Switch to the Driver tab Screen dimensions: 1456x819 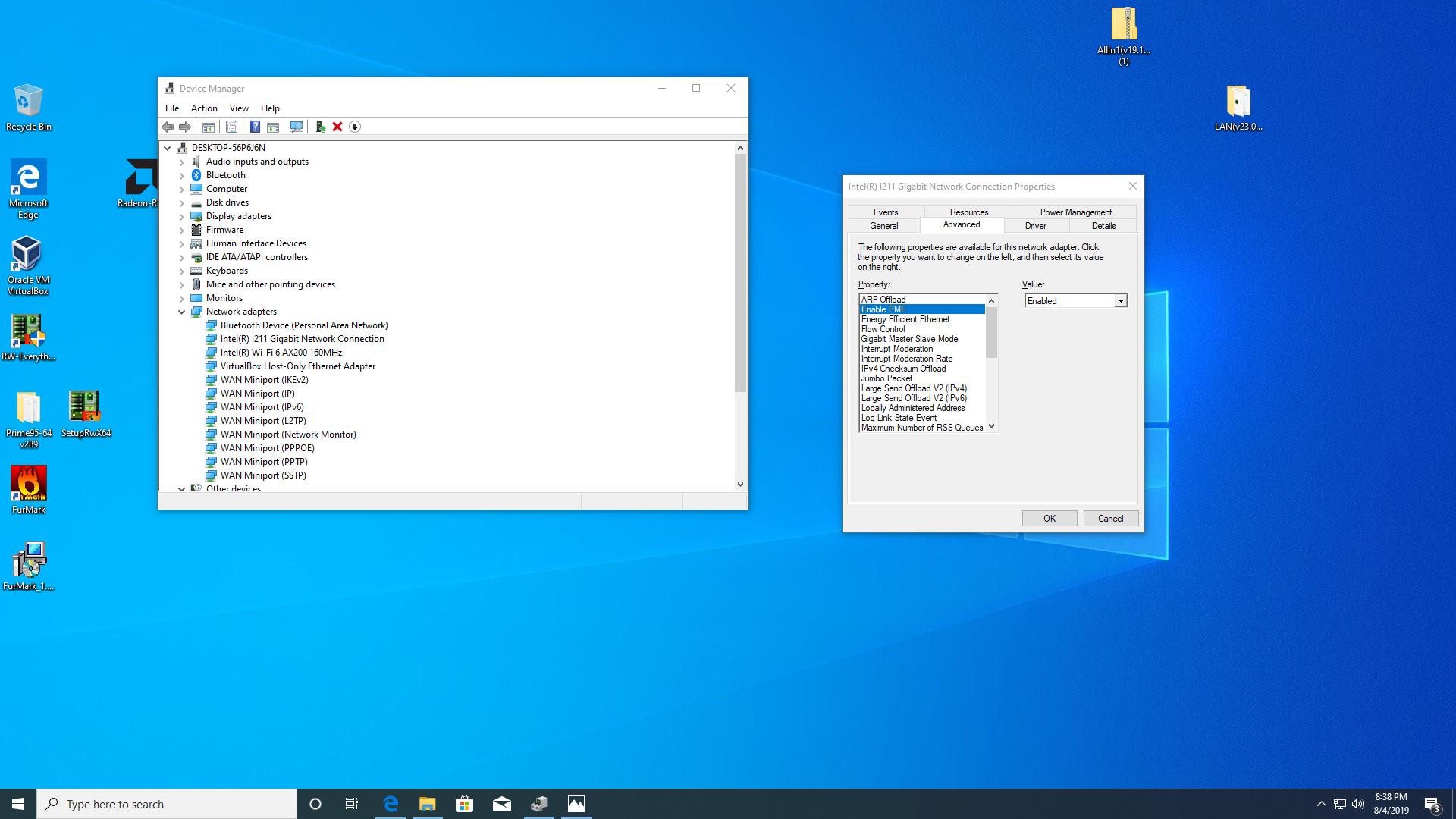coord(1035,226)
